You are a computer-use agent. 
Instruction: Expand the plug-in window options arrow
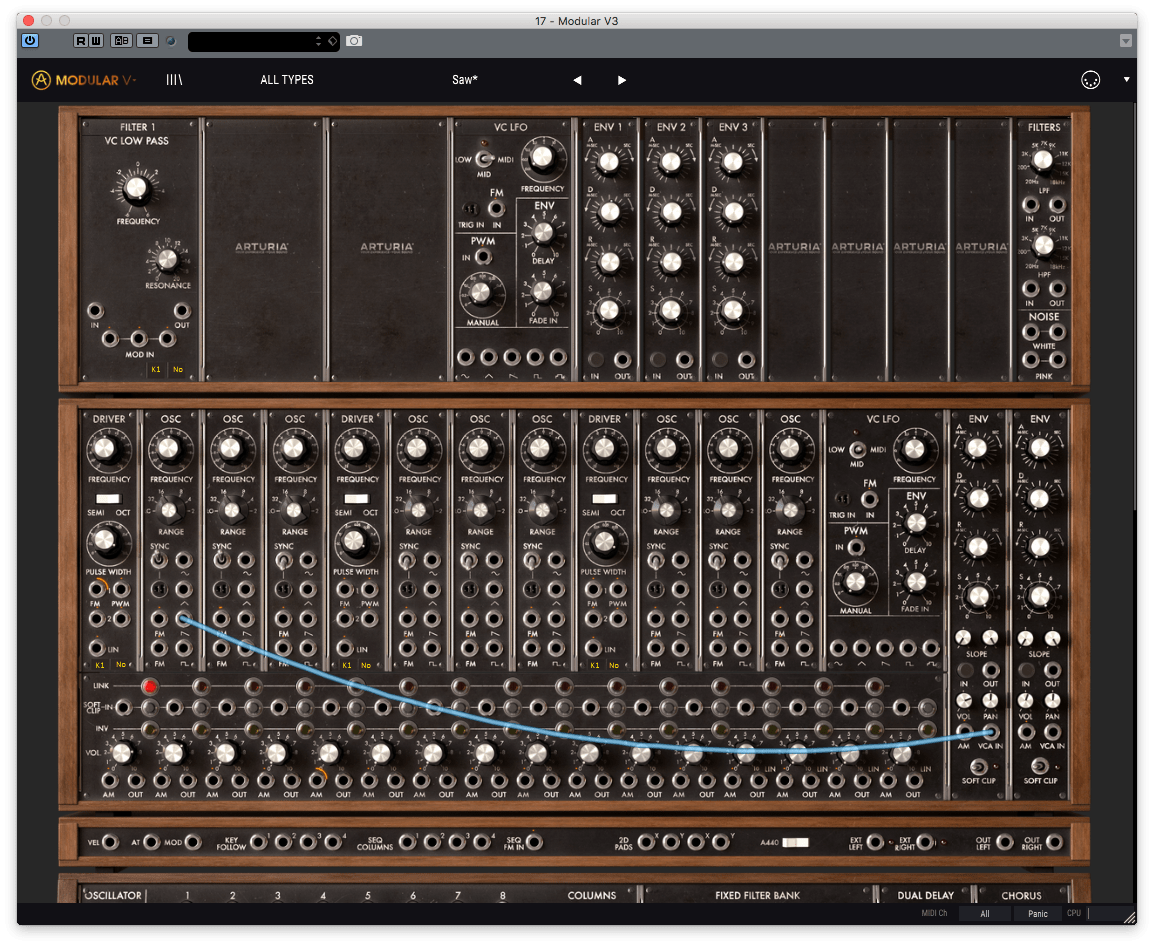pyautogui.click(x=1125, y=41)
